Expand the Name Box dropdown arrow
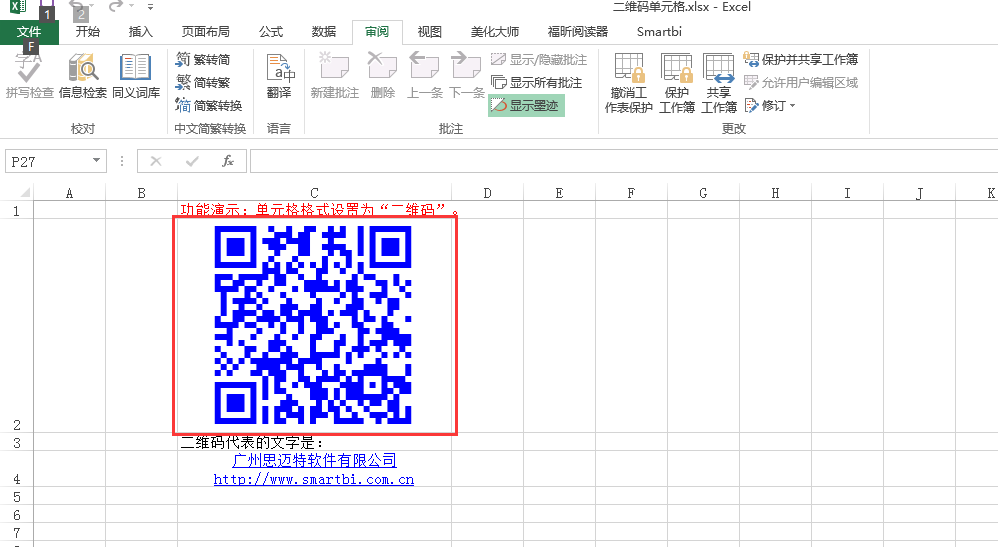 pyautogui.click(x=96, y=160)
